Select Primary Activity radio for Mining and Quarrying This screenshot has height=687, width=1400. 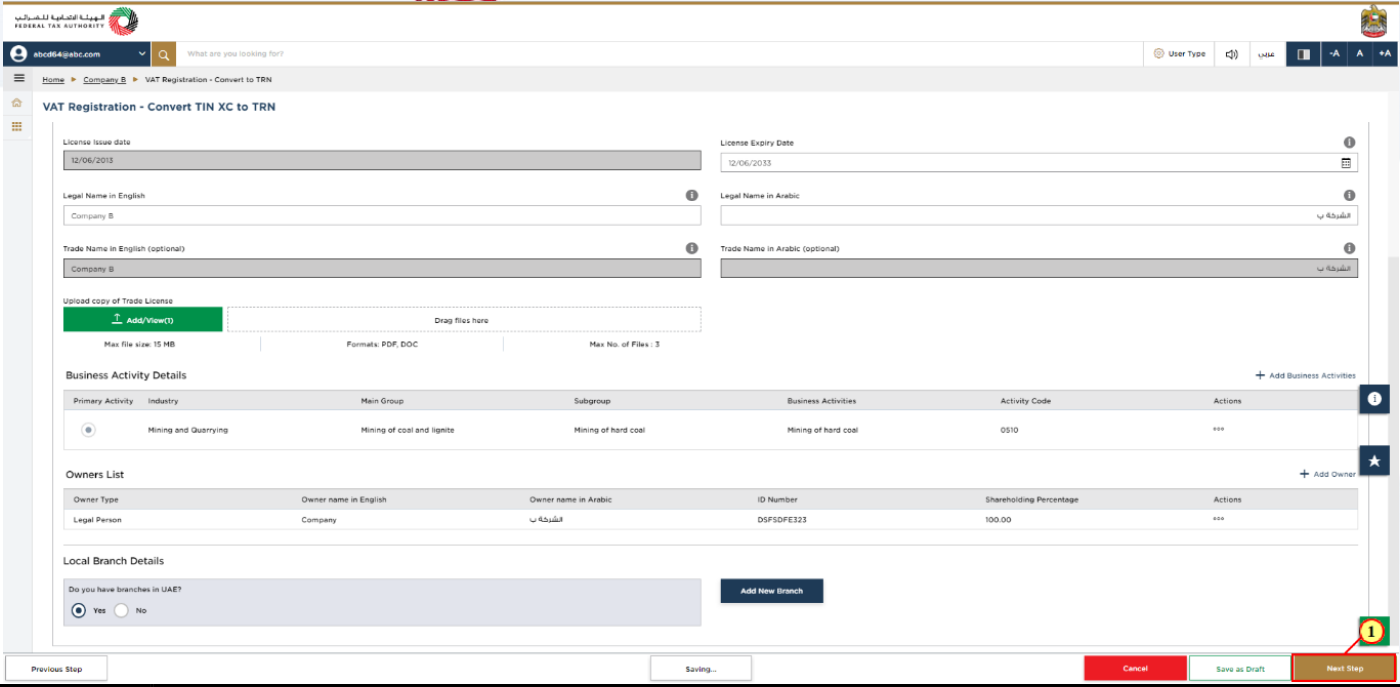pos(89,430)
